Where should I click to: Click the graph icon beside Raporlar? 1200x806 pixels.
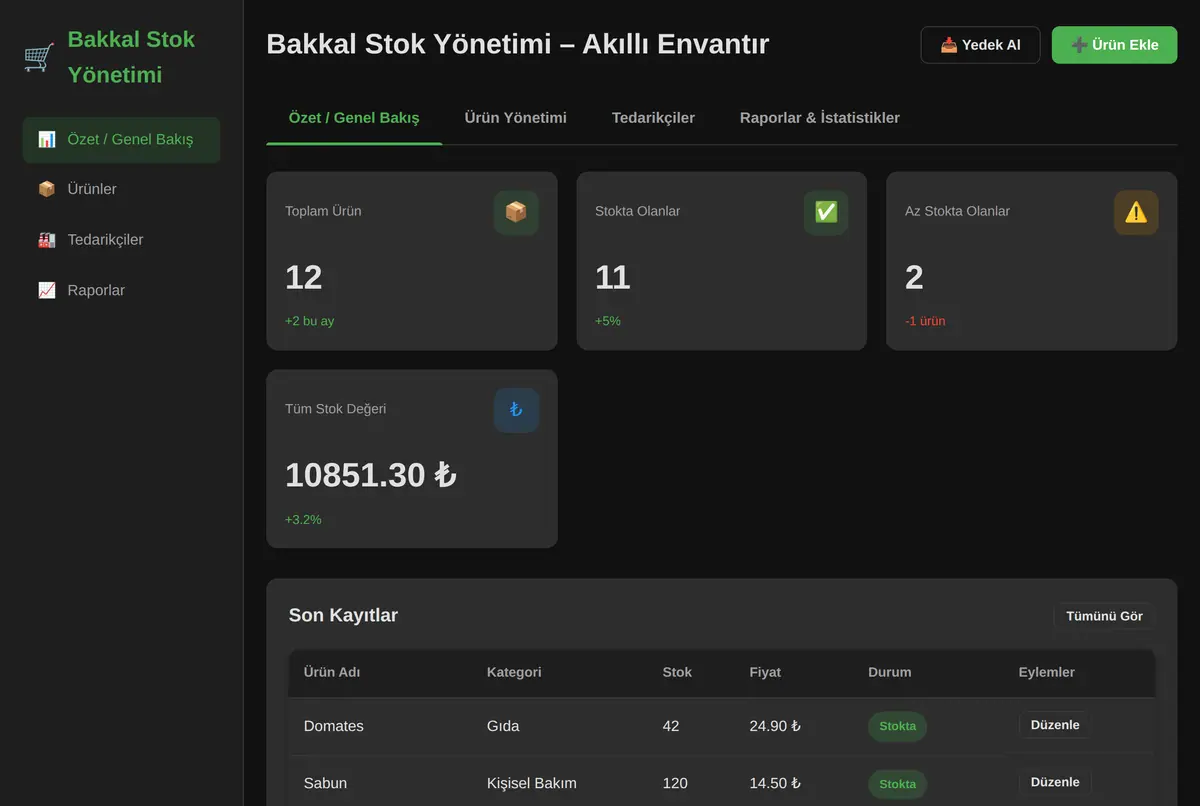pos(47,290)
